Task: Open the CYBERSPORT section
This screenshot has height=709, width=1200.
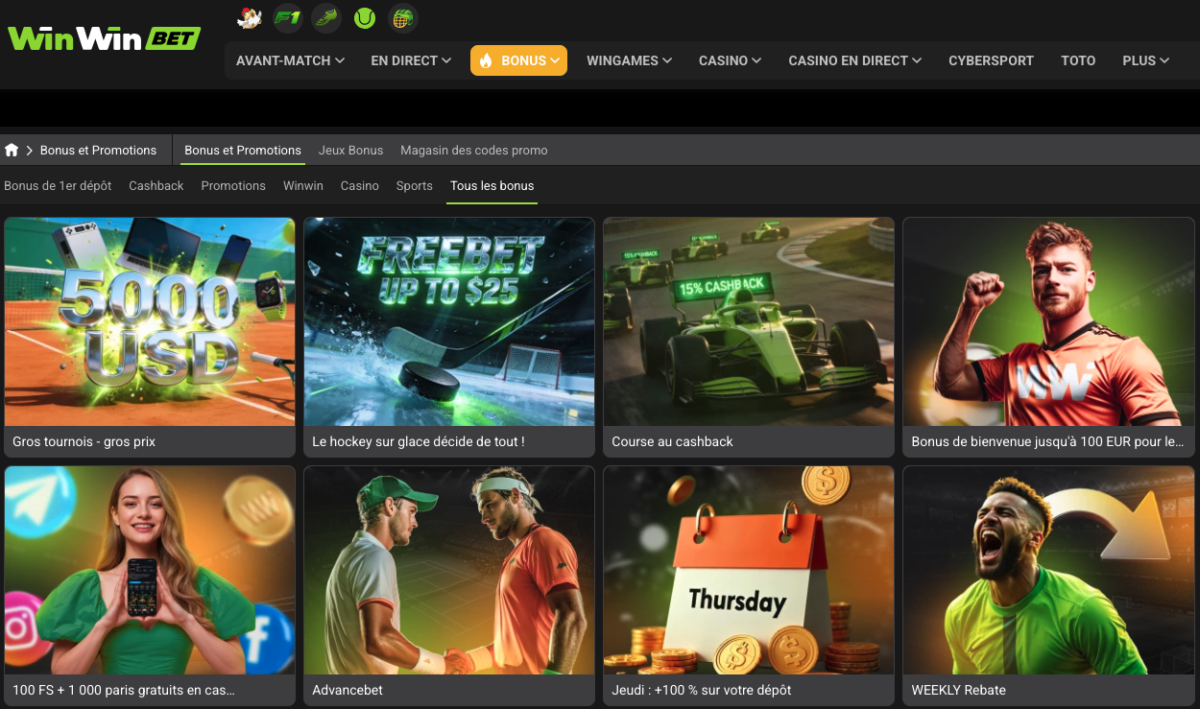Action: 991,60
